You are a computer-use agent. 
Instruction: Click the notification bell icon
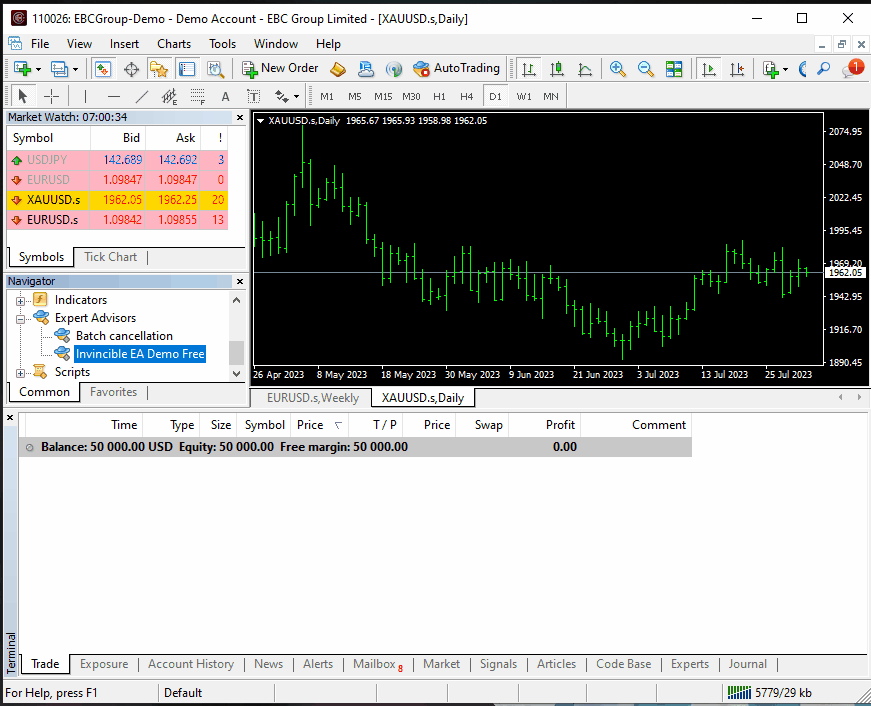point(851,69)
